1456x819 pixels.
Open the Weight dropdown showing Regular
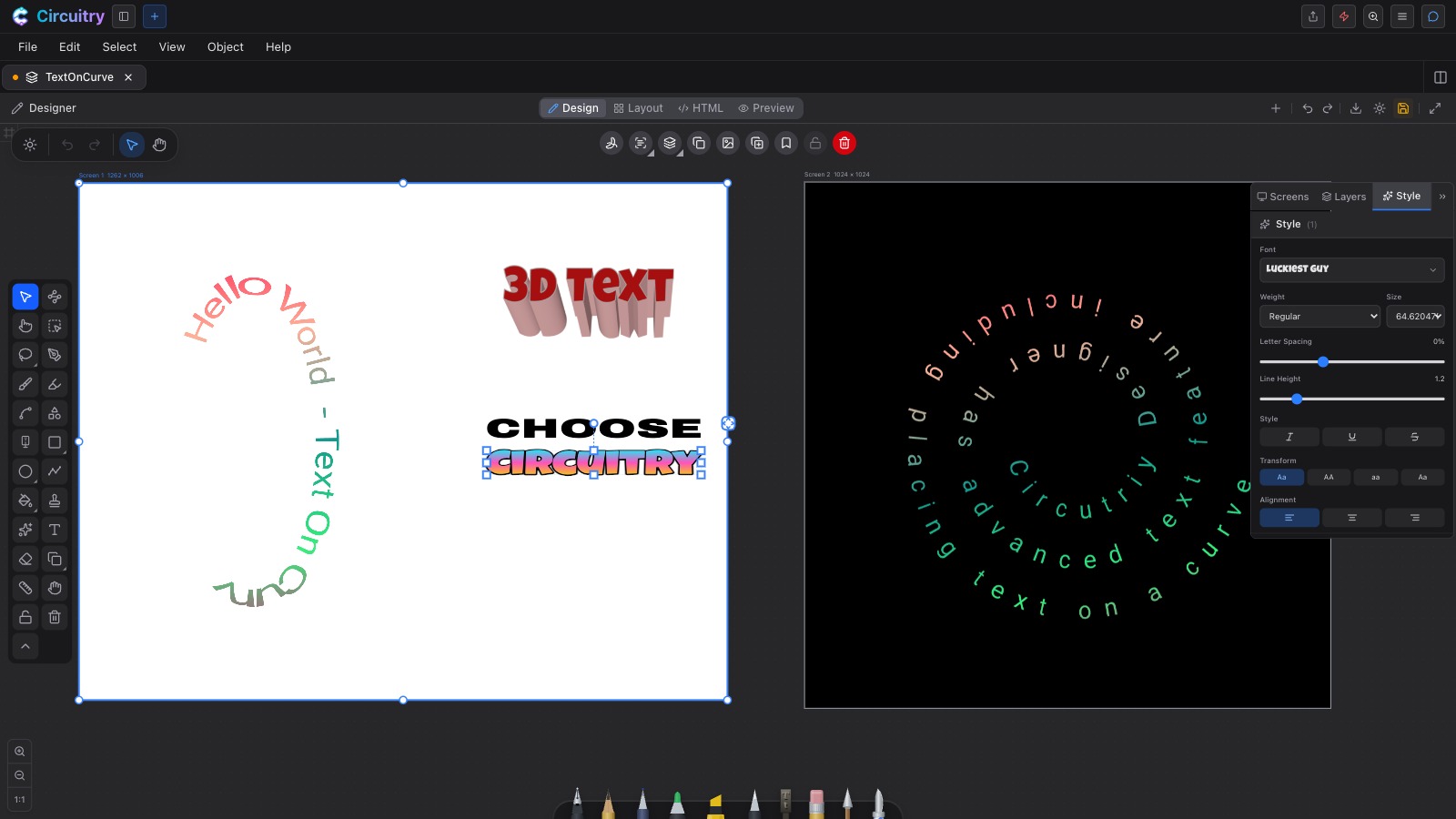[1320, 317]
